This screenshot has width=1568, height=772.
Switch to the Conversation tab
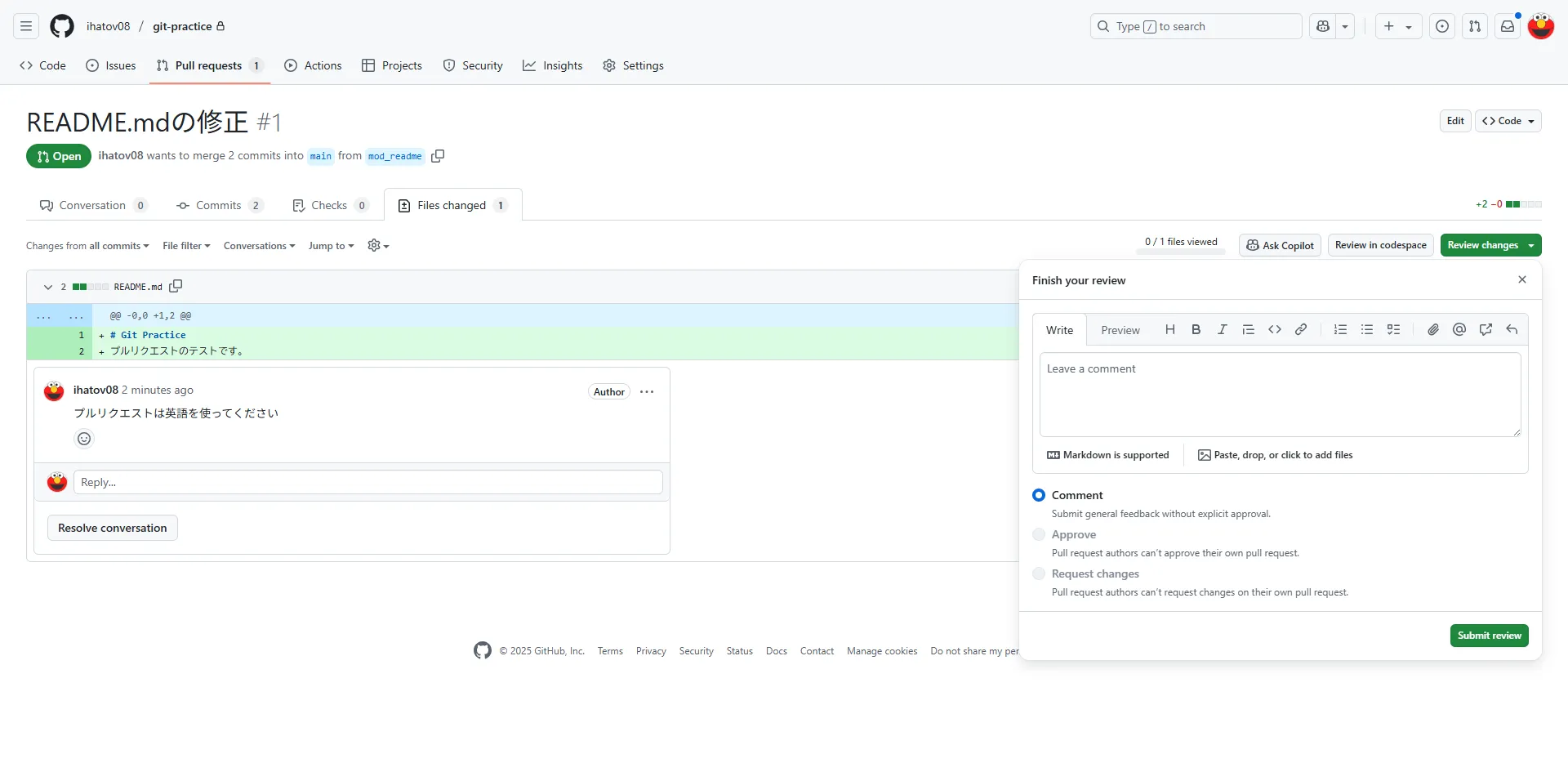coord(93,205)
